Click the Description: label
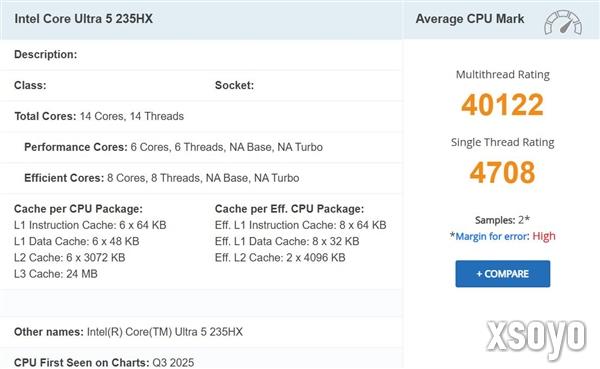The width and height of the screenshot is (600, 369). pos(46,54)
